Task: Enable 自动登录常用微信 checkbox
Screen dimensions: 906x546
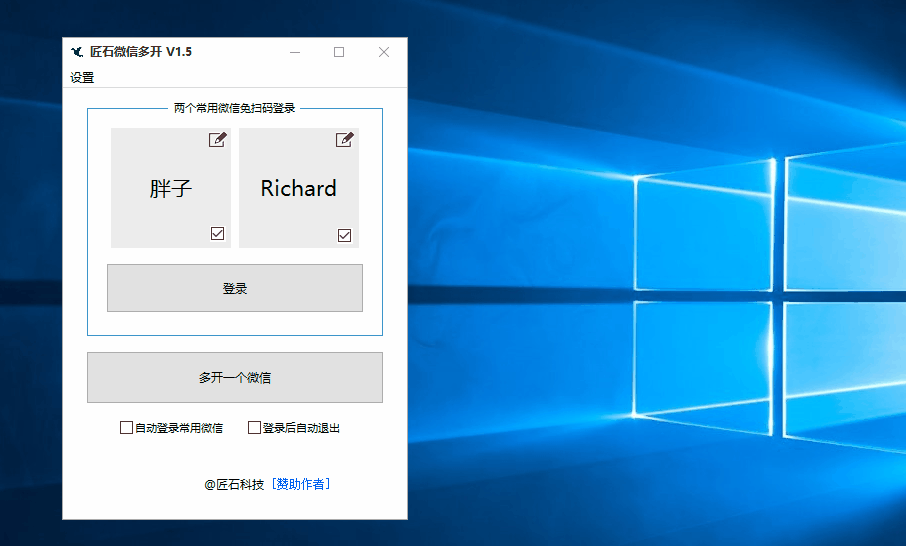Action: (126, 428)
